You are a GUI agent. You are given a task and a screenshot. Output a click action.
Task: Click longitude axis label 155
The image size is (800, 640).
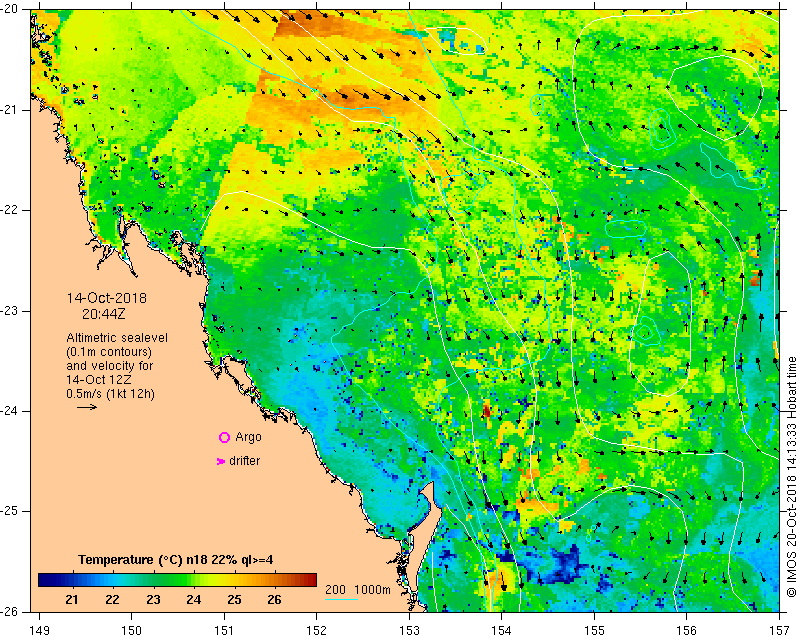coord(594,630)
